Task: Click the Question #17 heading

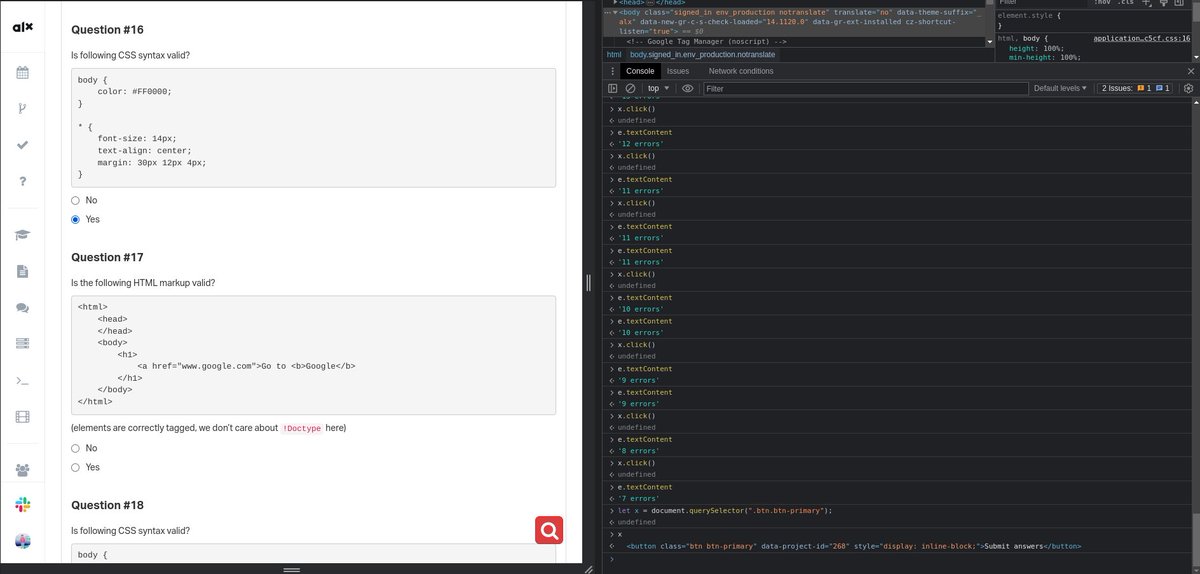Action: point(107,257)
